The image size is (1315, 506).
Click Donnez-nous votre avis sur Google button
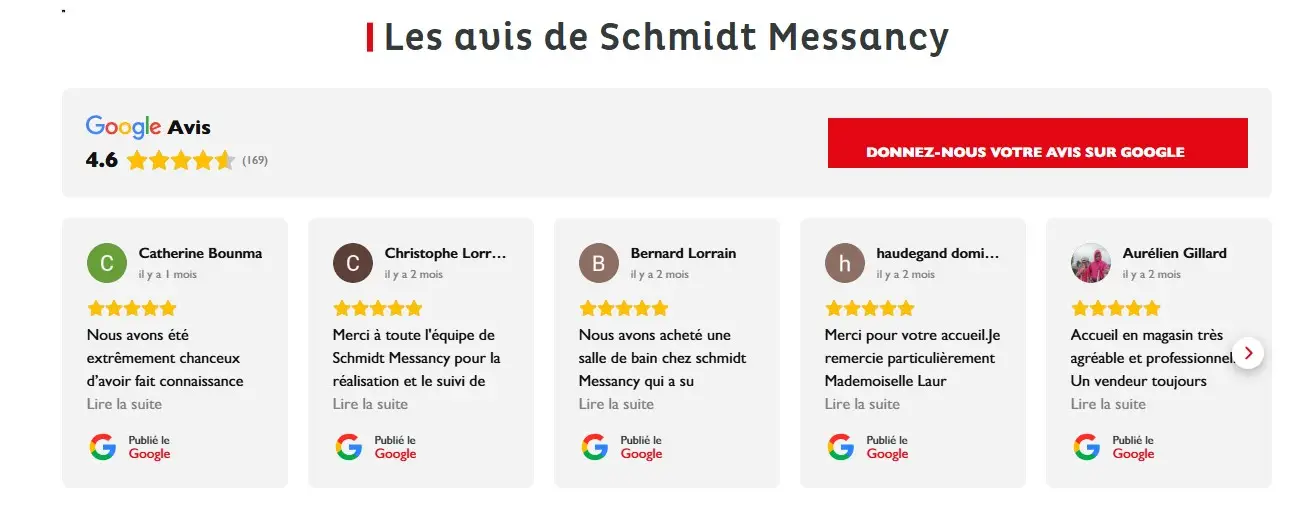[1038, 143]
